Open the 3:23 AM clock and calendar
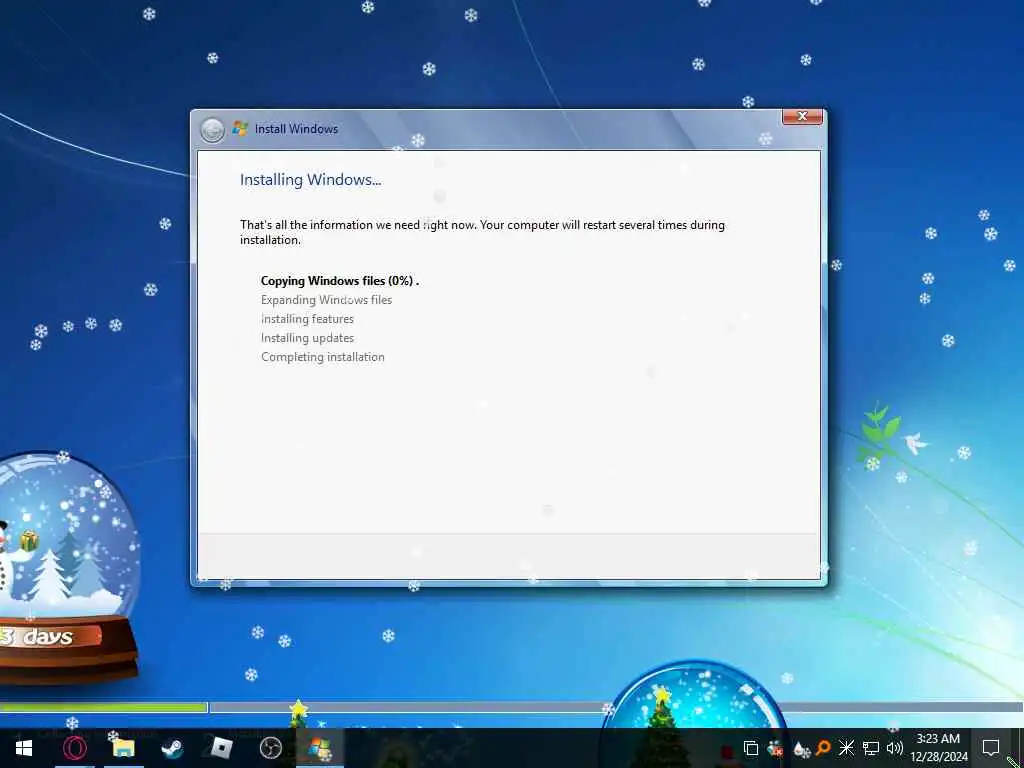The width and height of the screenshot is (1024, 768). 938,739
